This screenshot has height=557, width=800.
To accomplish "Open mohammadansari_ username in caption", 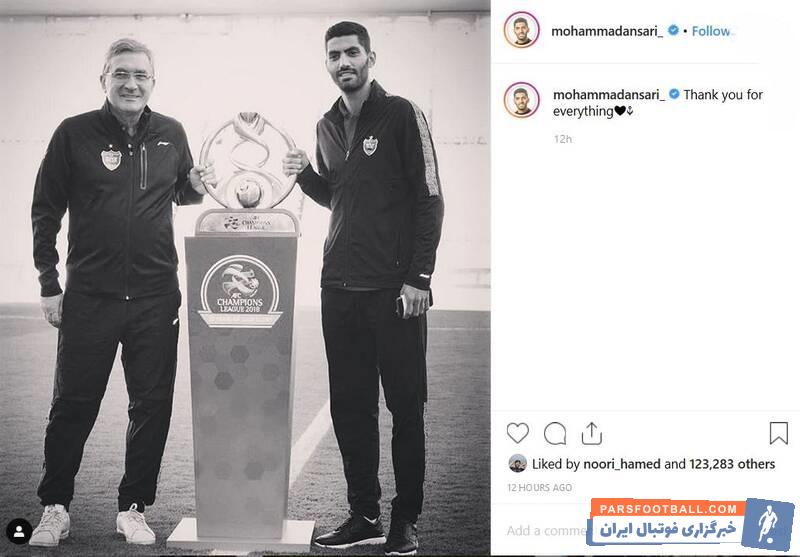I will click(609, 95).
